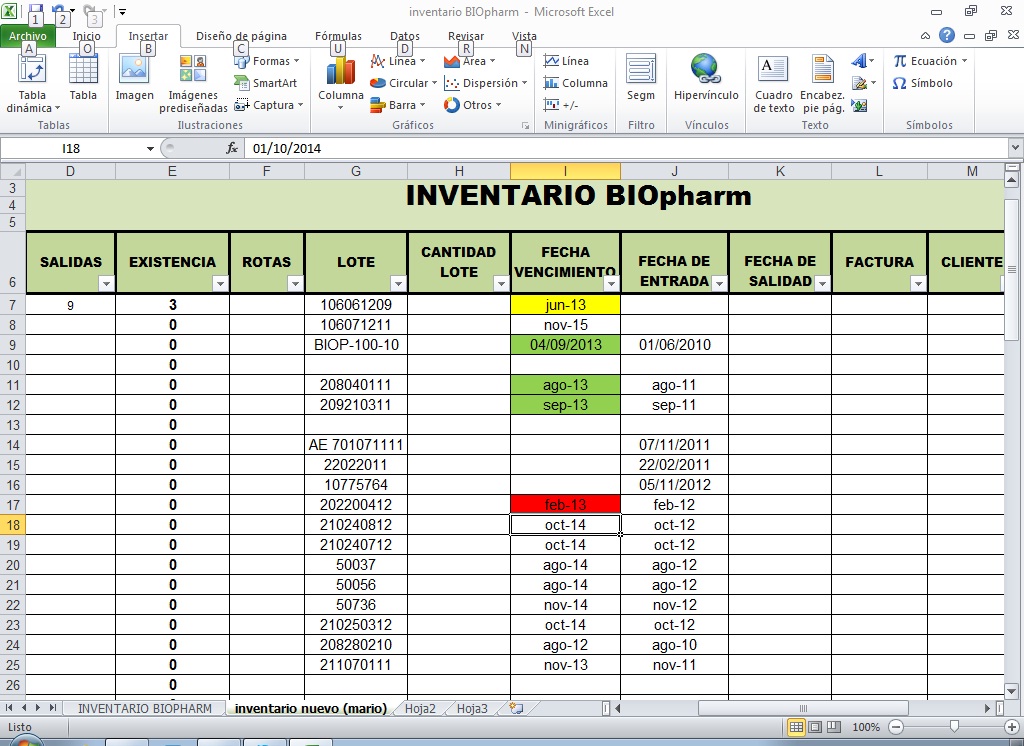Open FACTURA column filter dropdown
The image size is (1024, 746).
coord(918,284)
